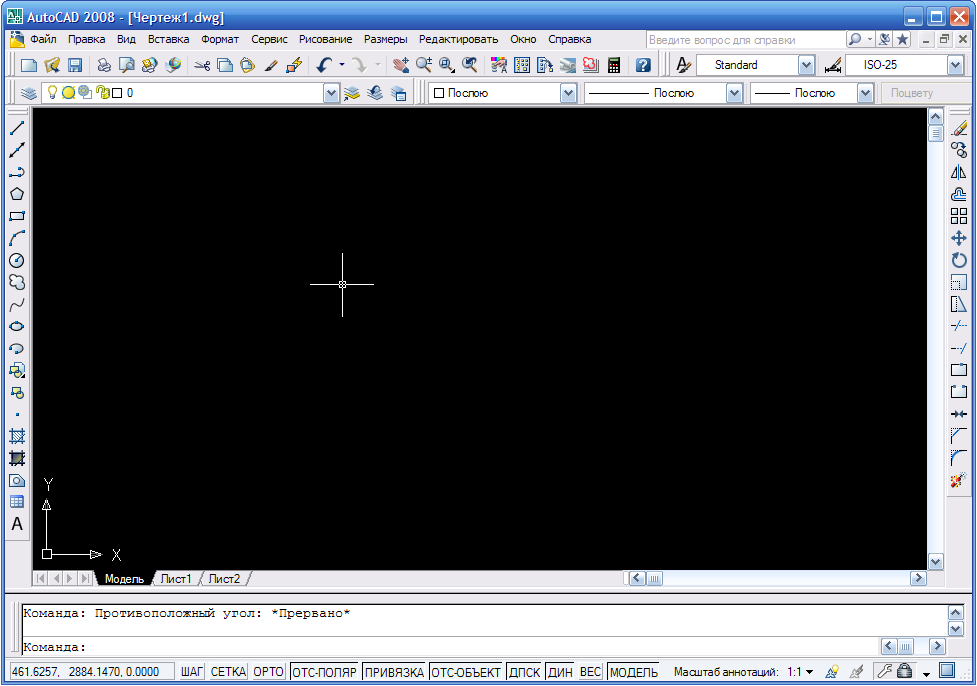This screenshot has height=686, width=977.
Task: Select the Explode modify tool
Action: [x=959, y=480]
